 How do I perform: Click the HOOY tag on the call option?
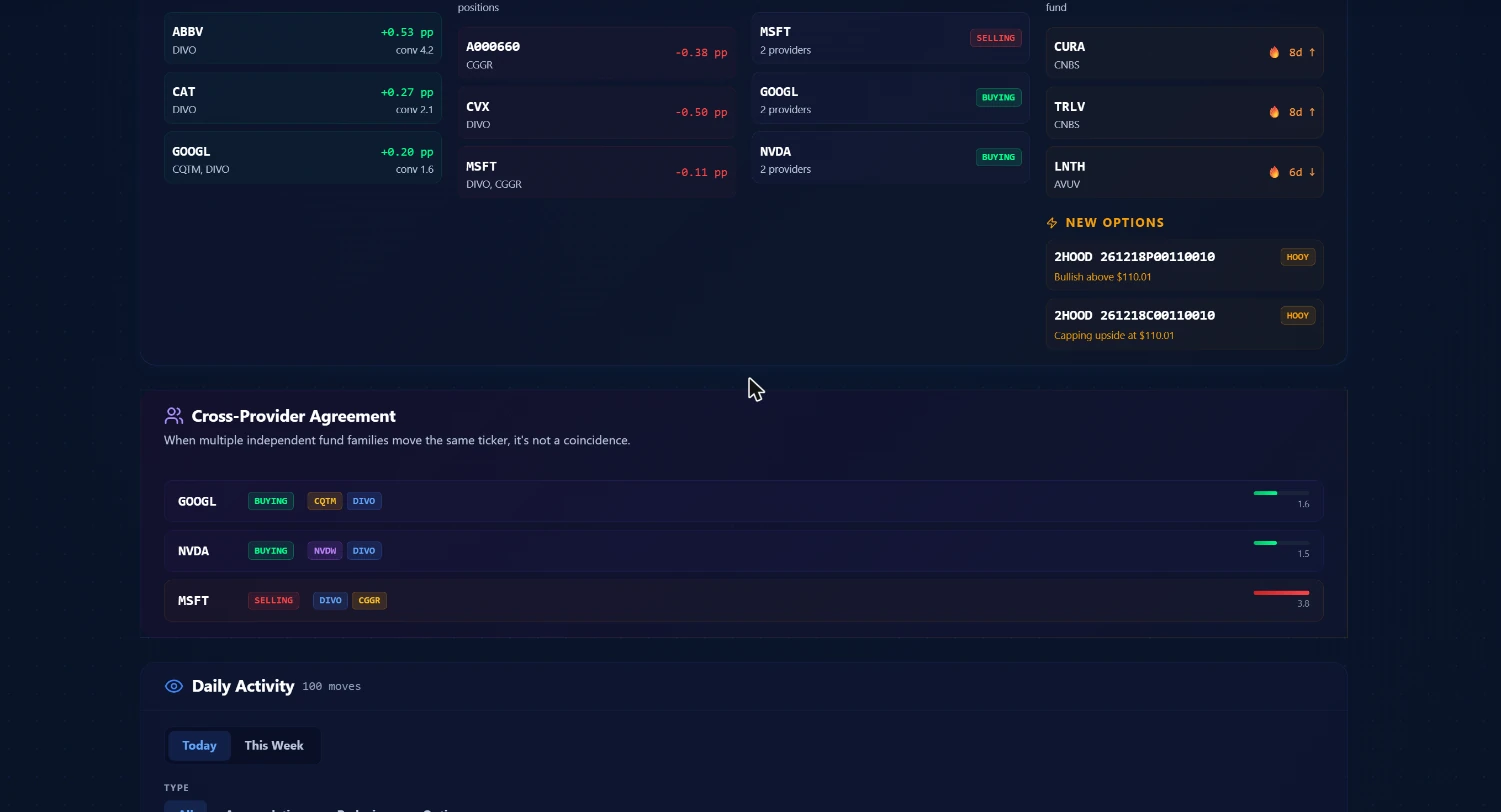click(x=1298, y=315)
